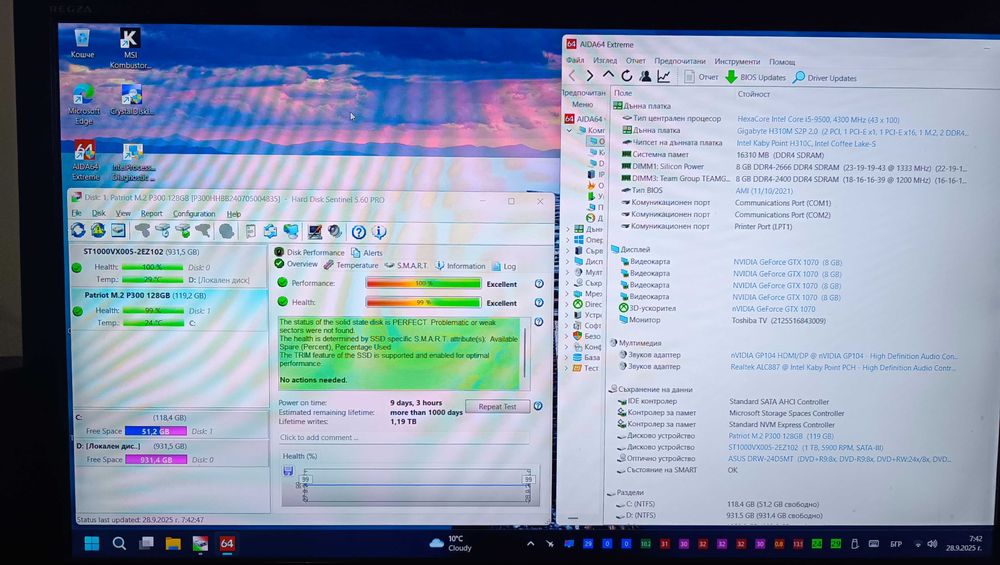Open the Disk menu in Hard Disk Sentinel
Viewport: 1000px width, 565px height.
[99, 213]
